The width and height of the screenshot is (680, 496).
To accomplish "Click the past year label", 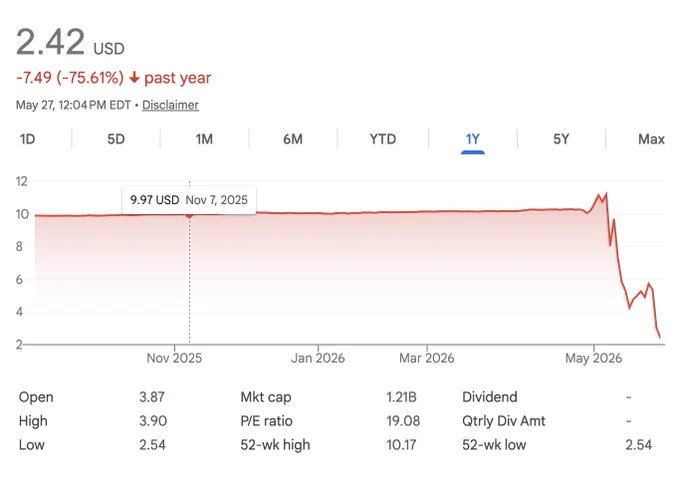I will point(178,78).
